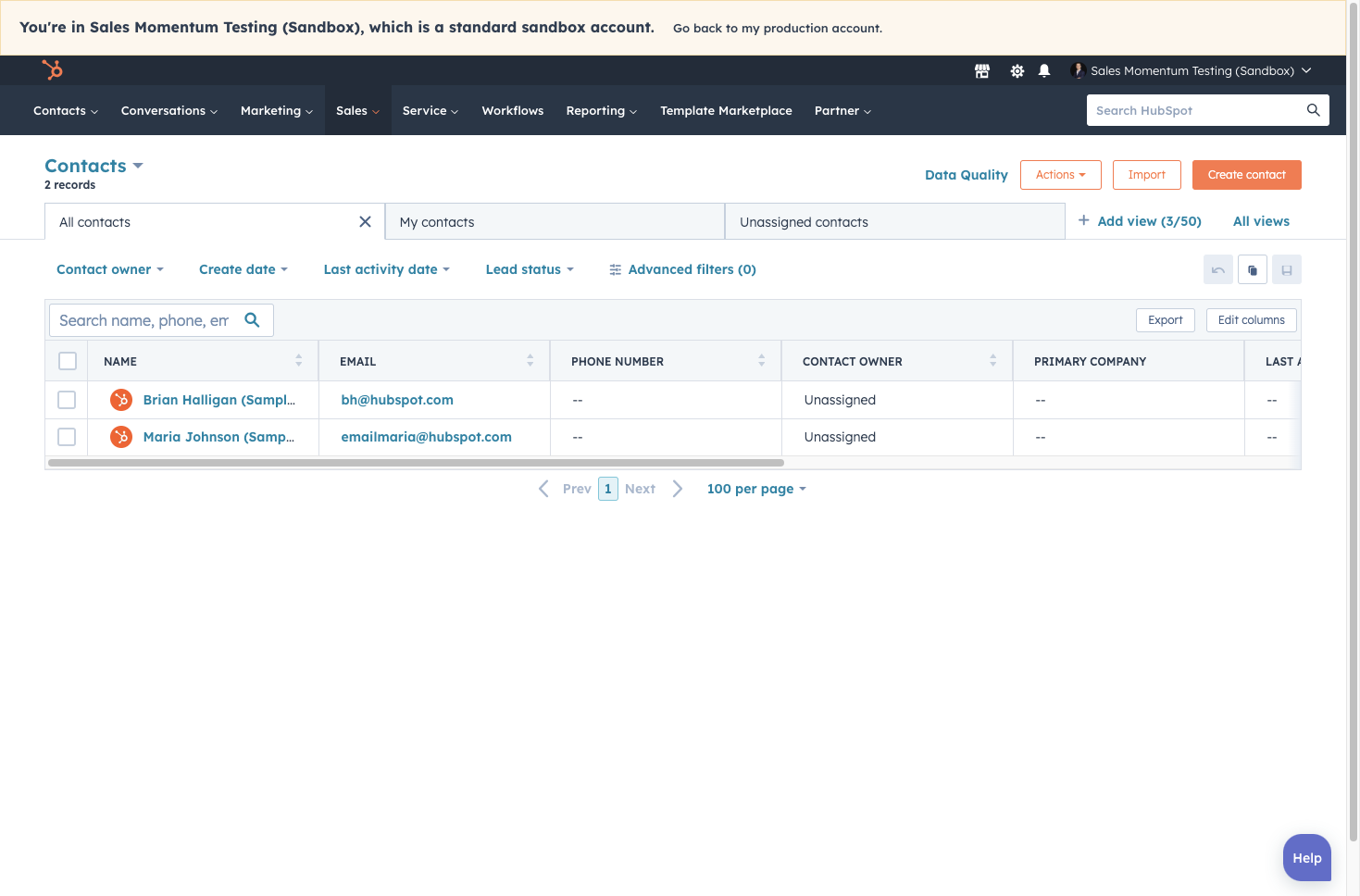This screenshot has height=896, width=1360.
Task: Open the Data Quality link
Action: [x=967, y=175]
